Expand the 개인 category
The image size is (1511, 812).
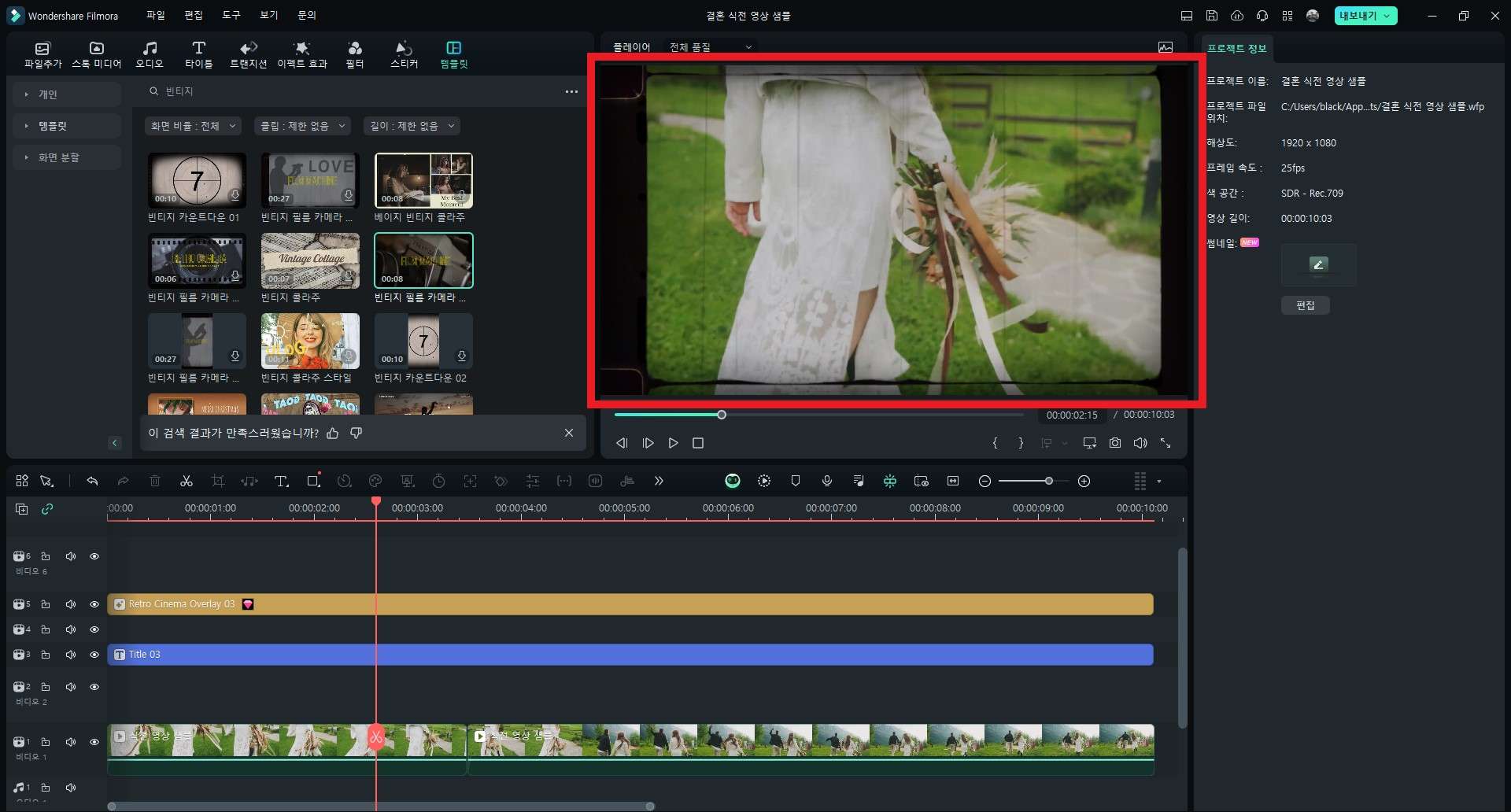coord(68,94)
